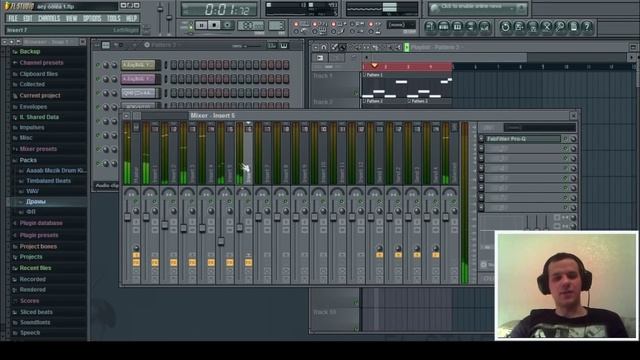Mute the third channel via green LED
This screenshot has width=640, height=360.
(x=98, y=93)
